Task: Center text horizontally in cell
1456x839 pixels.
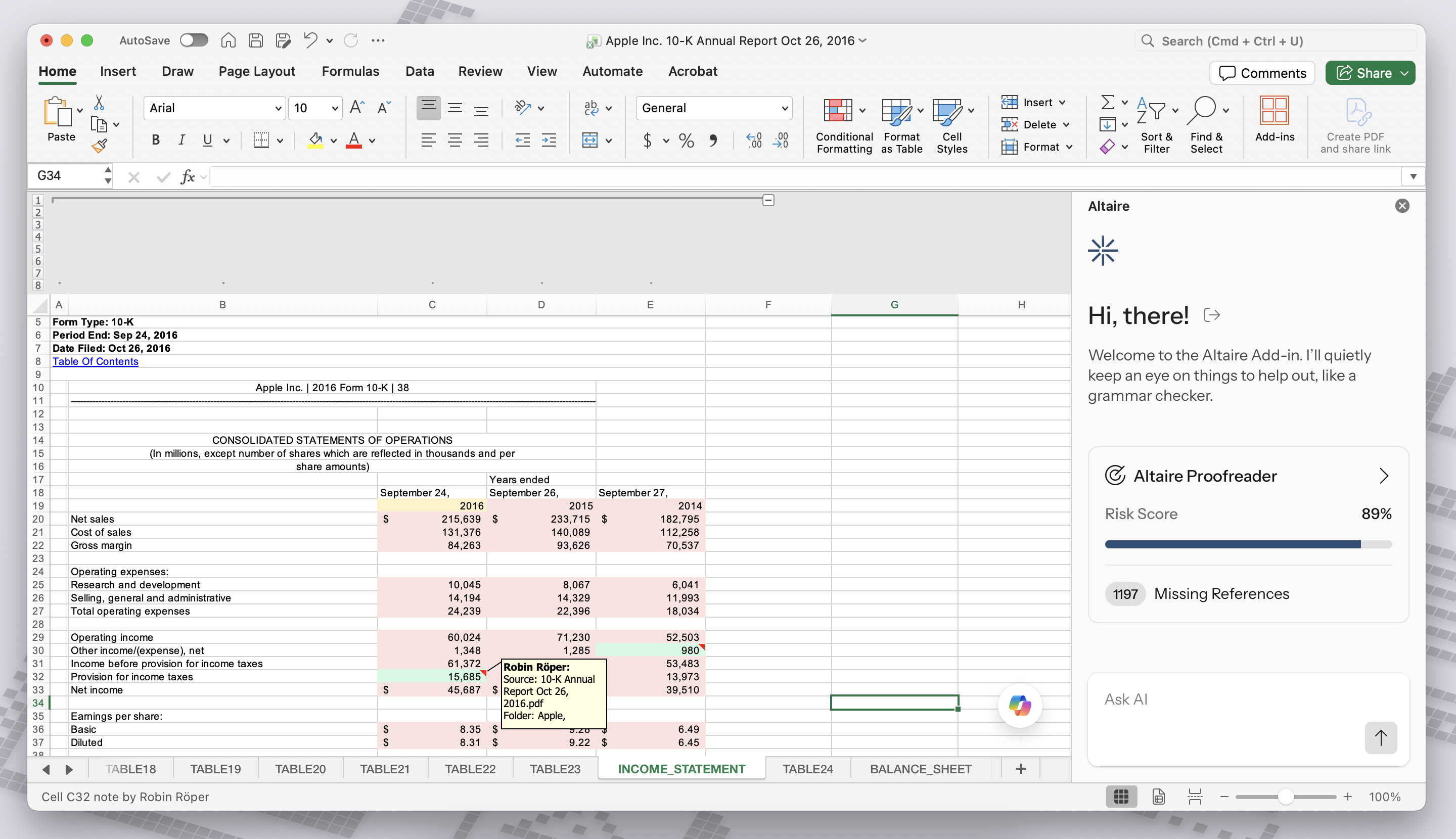Action: click(x=455, y=140)
